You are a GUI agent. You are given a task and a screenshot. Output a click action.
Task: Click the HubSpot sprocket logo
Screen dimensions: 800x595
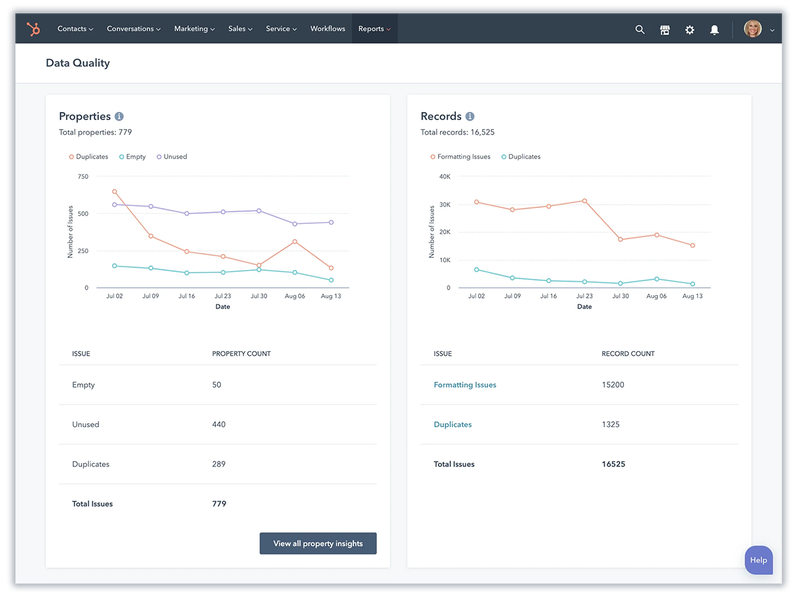tap(34, 29)
